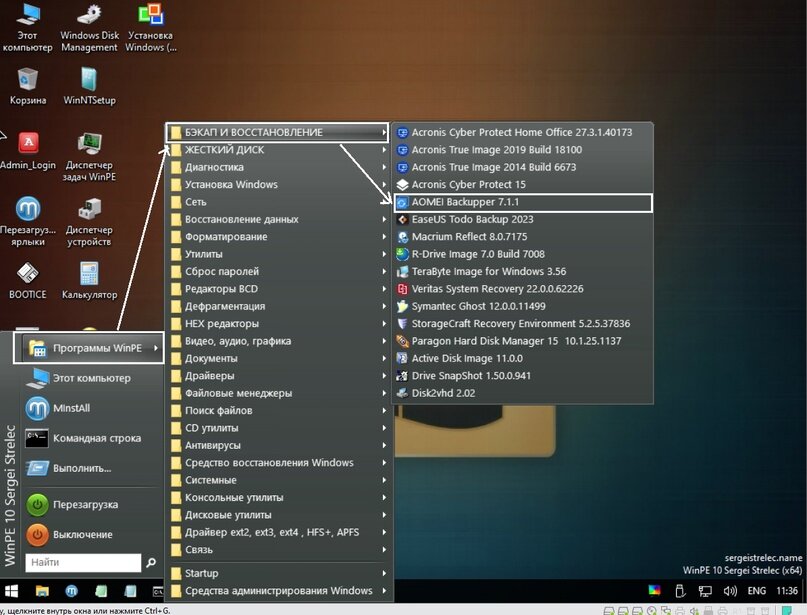This screenshot has height=615, width=807.
Task: Click the 11:36 taskbar clock
Action: tap(787, 591)
